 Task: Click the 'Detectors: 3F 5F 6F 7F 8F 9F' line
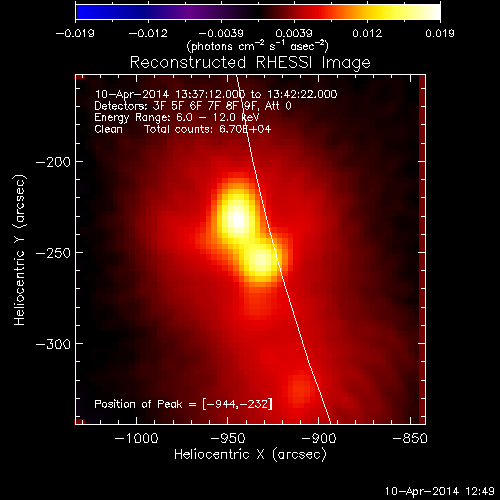click(193, 106)
